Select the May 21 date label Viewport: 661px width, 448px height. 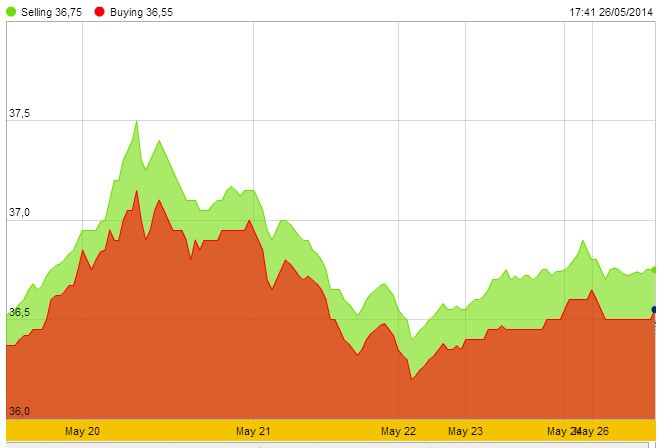[x=253, y=431]
